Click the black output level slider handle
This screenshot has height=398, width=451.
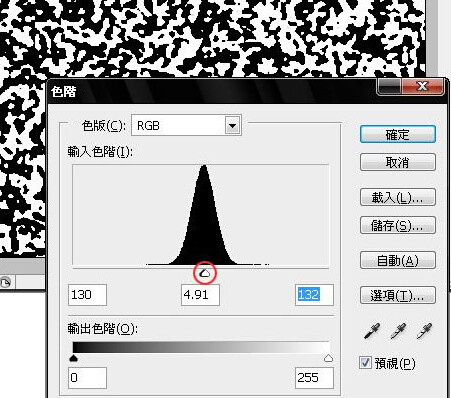click(73, 358)
